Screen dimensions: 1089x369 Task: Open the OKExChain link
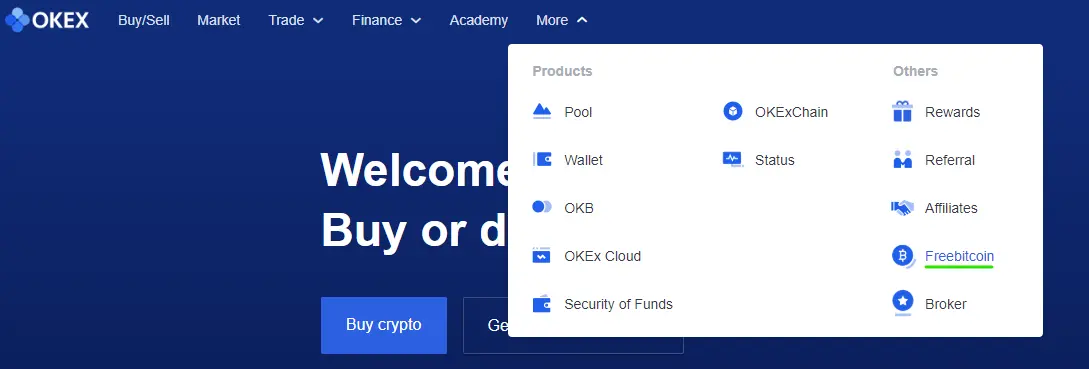791,112
